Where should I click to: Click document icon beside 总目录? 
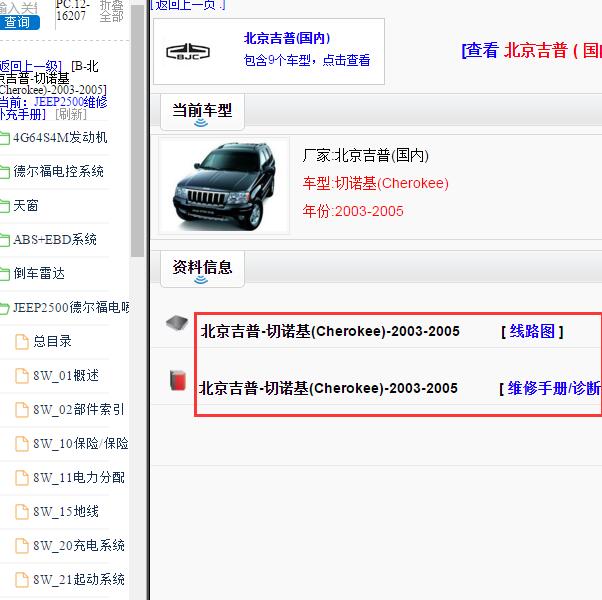(22, 342)
